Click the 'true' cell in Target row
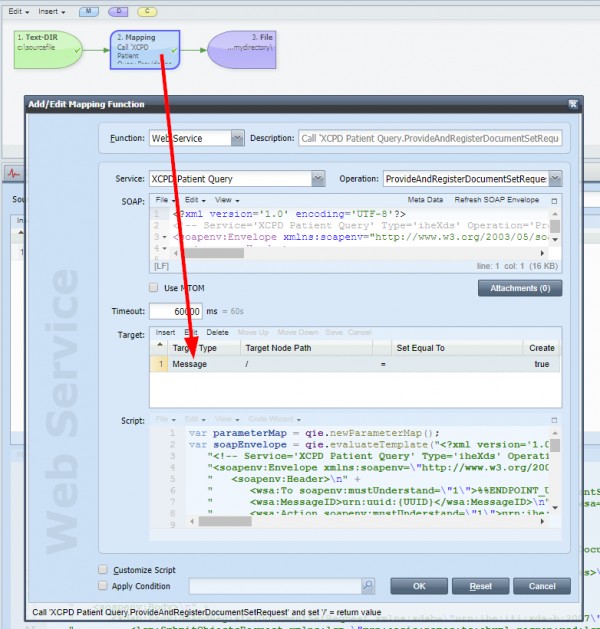Viewport: 600px width, 629px height. pos(541,364)
